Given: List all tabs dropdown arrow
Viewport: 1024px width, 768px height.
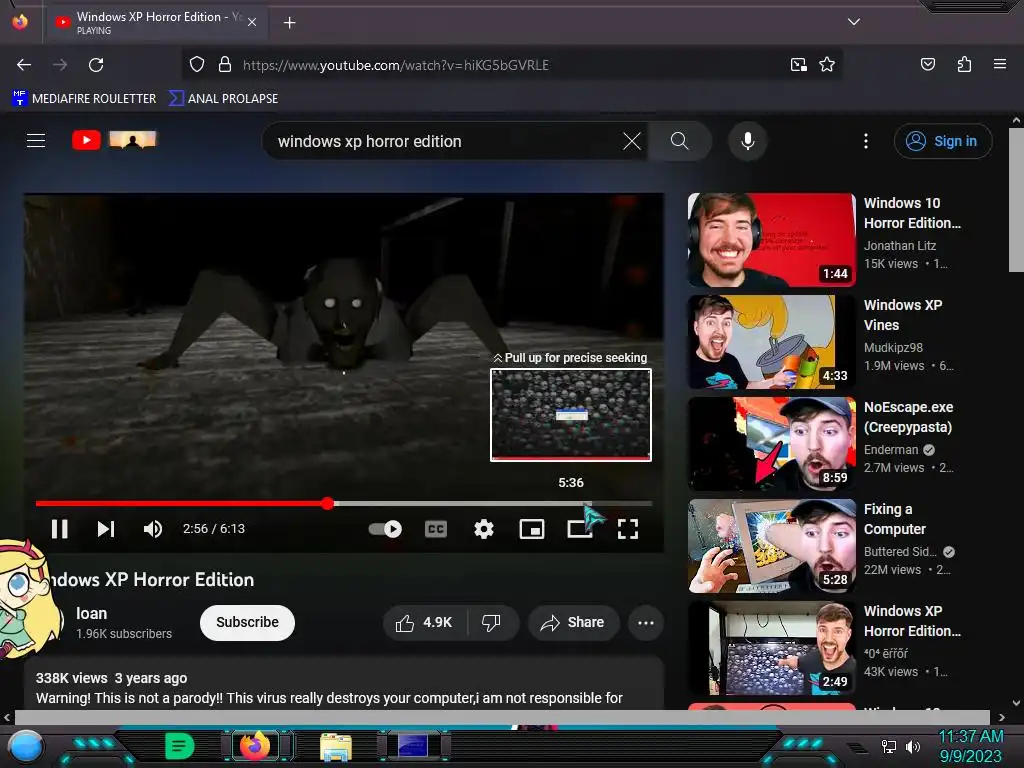Looking at the screenshot, I should [854, 22].
